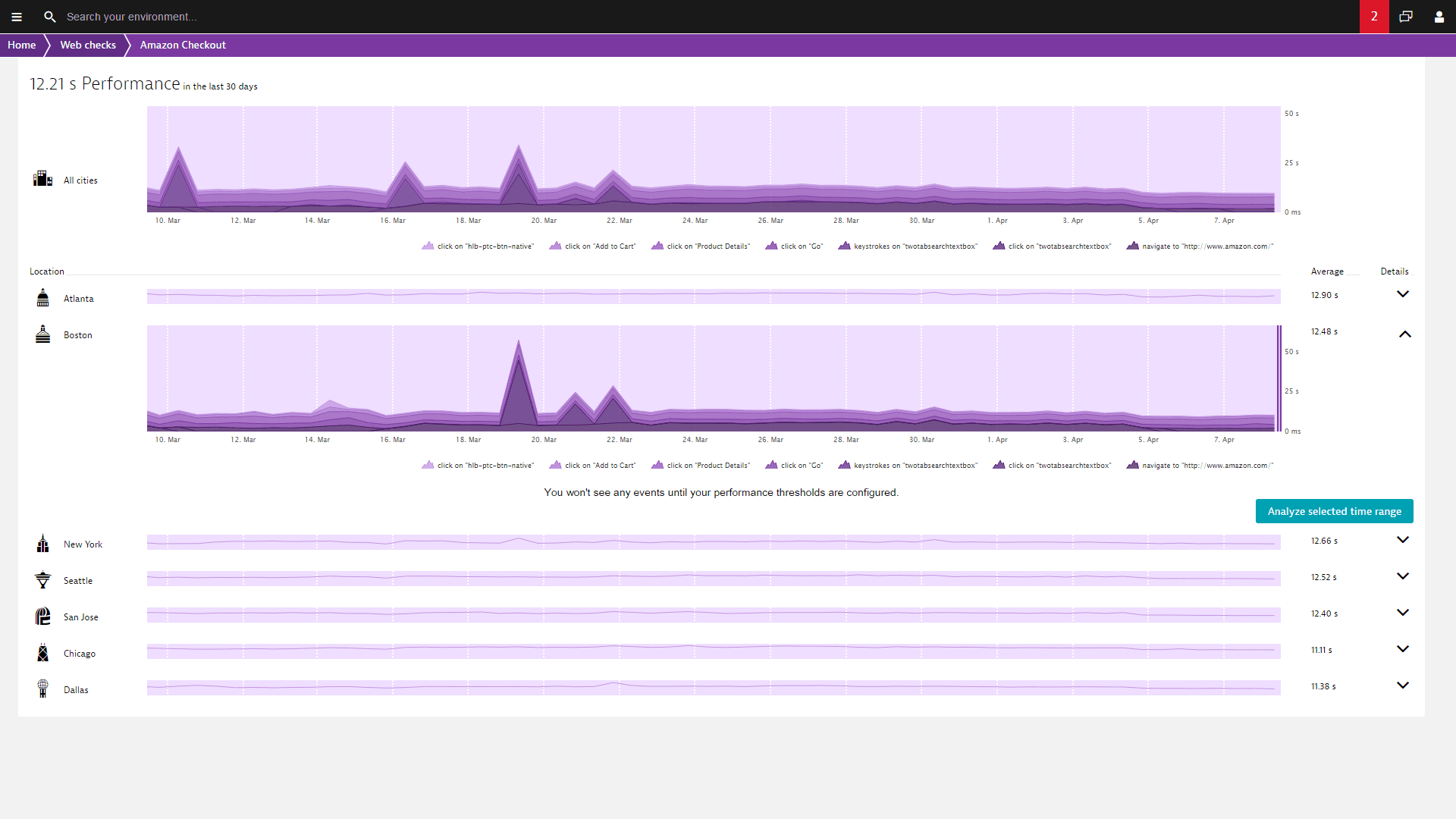Click the Atlanta city icon
1456x819 pixels.
(x=43, y=297)
